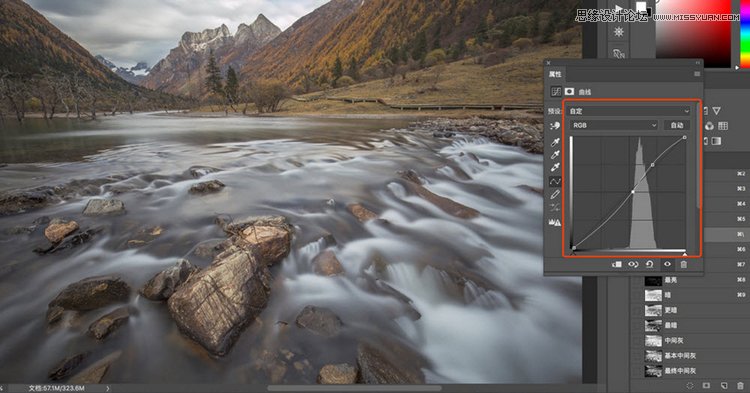The image size is (750, 393).
Task: Open the Properties panel flyout menu
Action: point(697,74)
